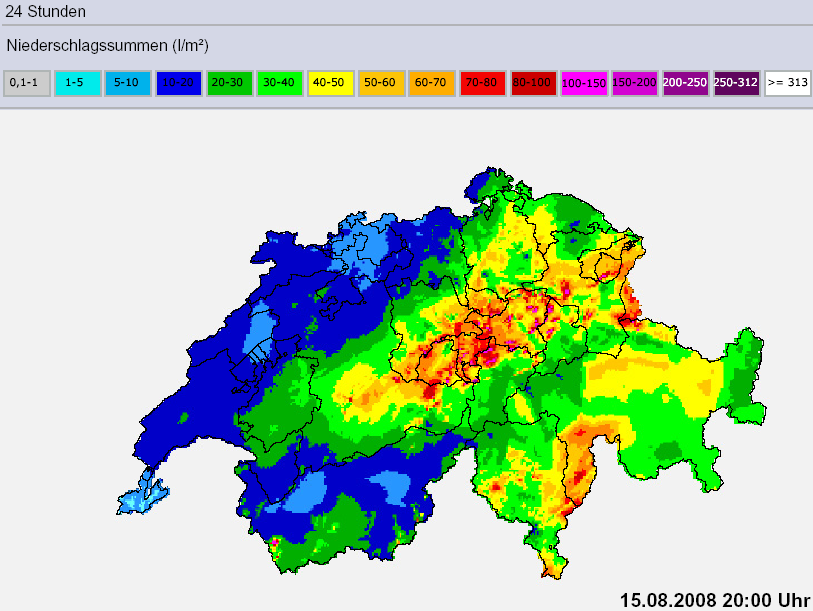
Task: Click the Switzerland precipitation map image
Action: 441,372
